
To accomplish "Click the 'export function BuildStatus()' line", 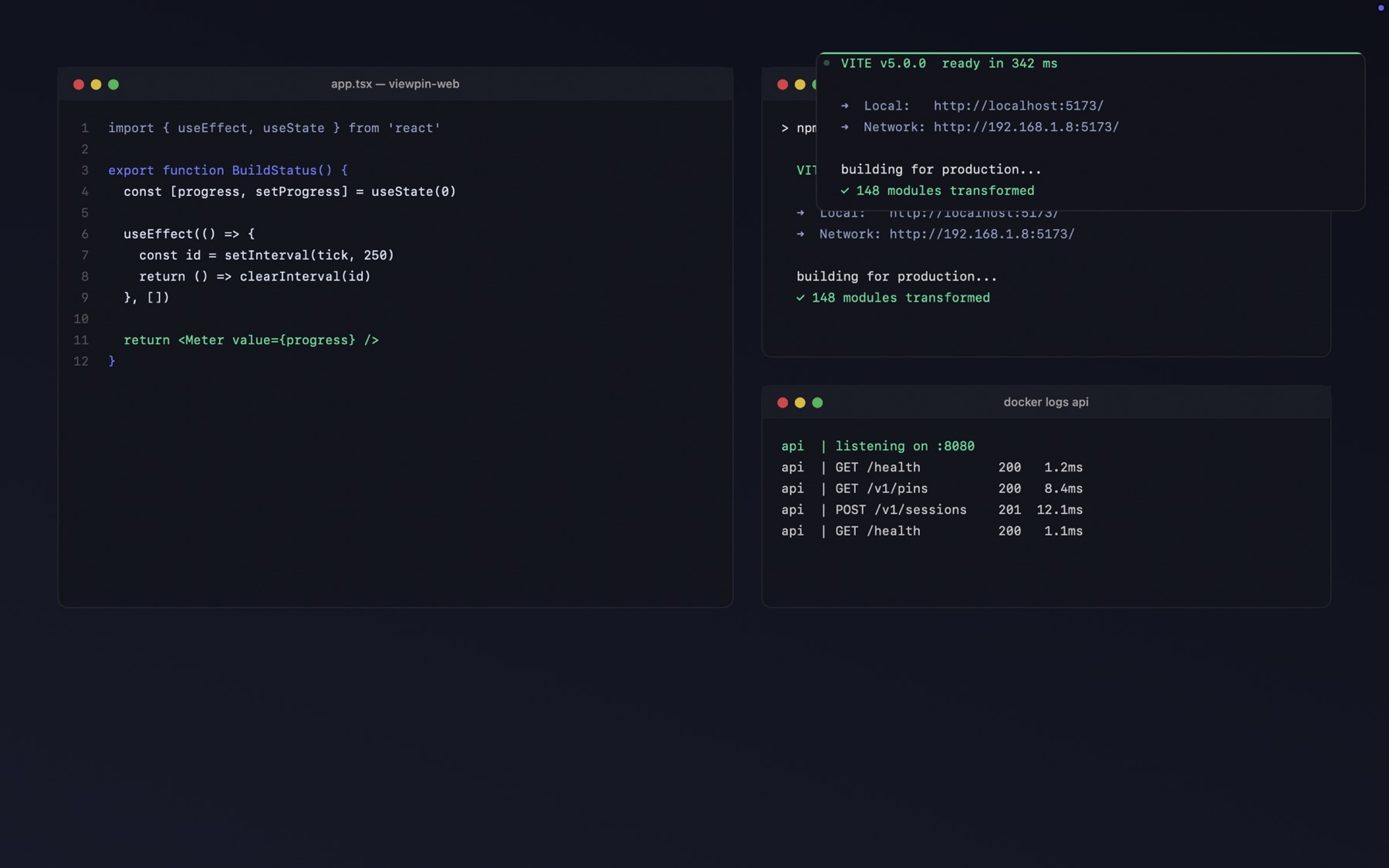I will pyautogui.click(x=228, y=171).
